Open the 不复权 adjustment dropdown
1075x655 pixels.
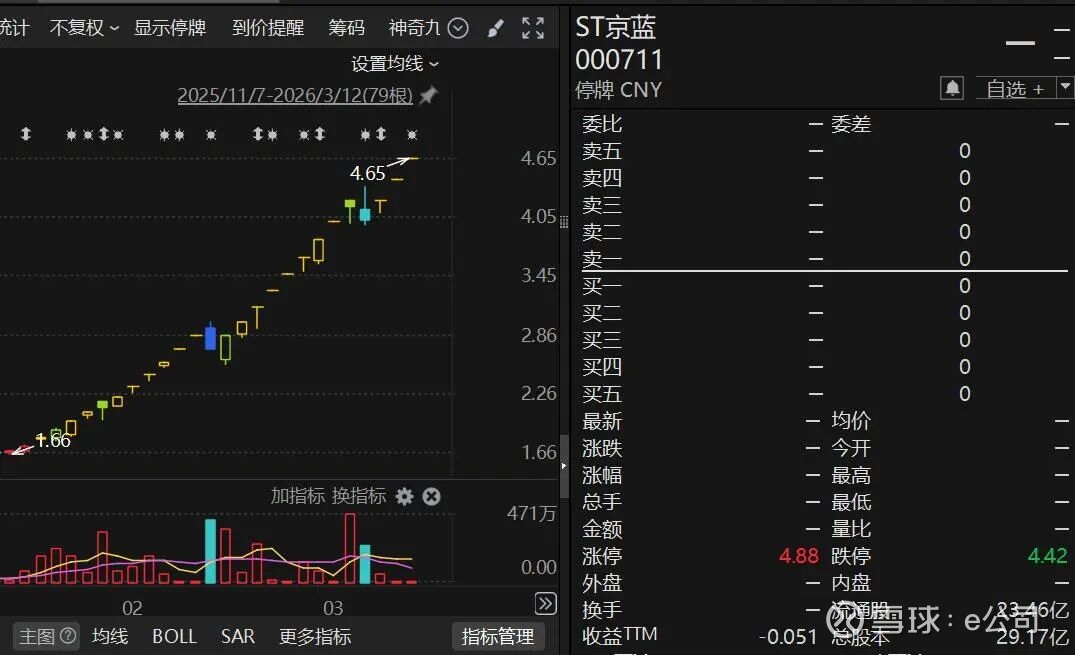coord(84,27)
